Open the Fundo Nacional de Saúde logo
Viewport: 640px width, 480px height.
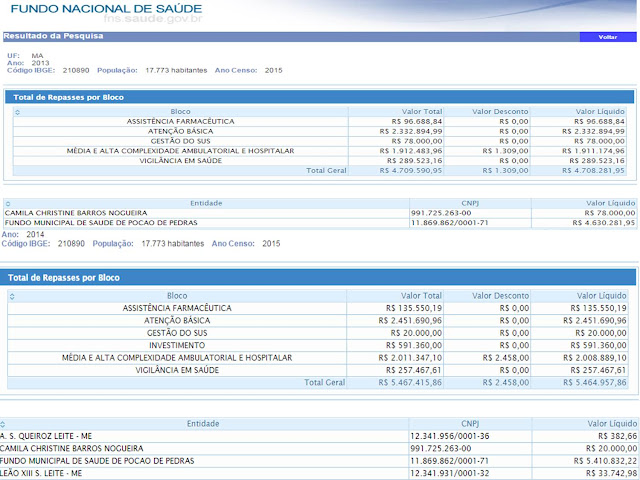pyautogui.click(x=107, y=13)
